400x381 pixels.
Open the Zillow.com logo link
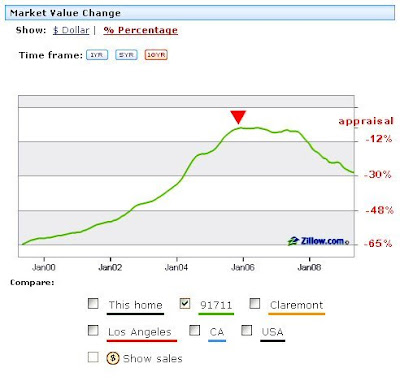click(318, 241)
